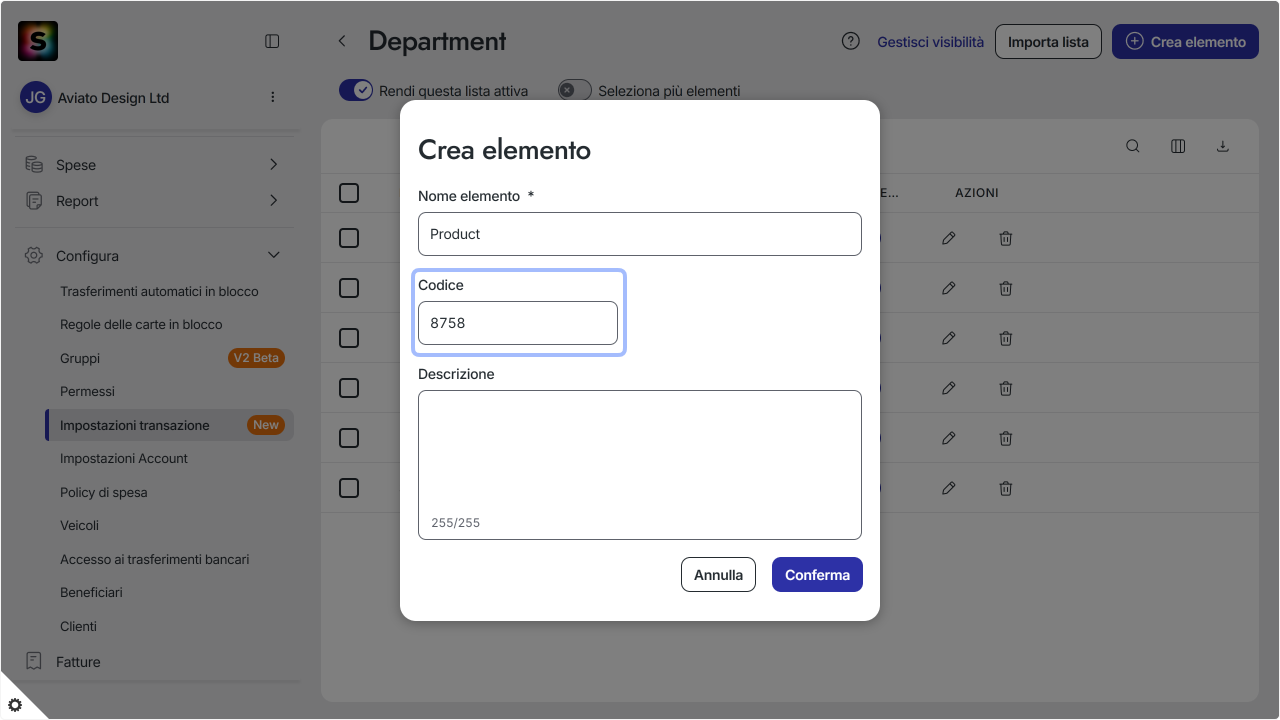
Task: Open the Gestisci visibilità link
Action: coord(930,42)
